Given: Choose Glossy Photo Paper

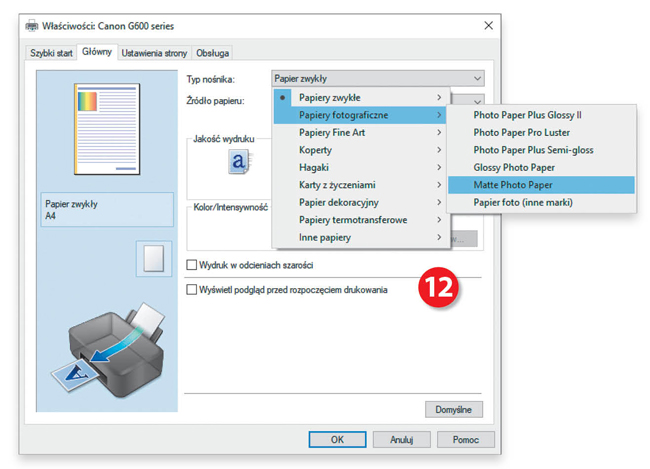Looking at the screenshot, I should [541, 167].
